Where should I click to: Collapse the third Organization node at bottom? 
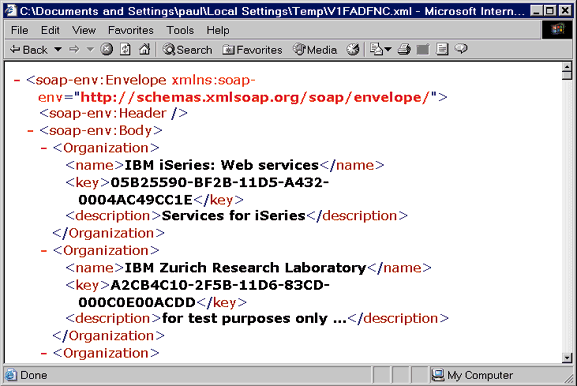[x=44, y=354]
